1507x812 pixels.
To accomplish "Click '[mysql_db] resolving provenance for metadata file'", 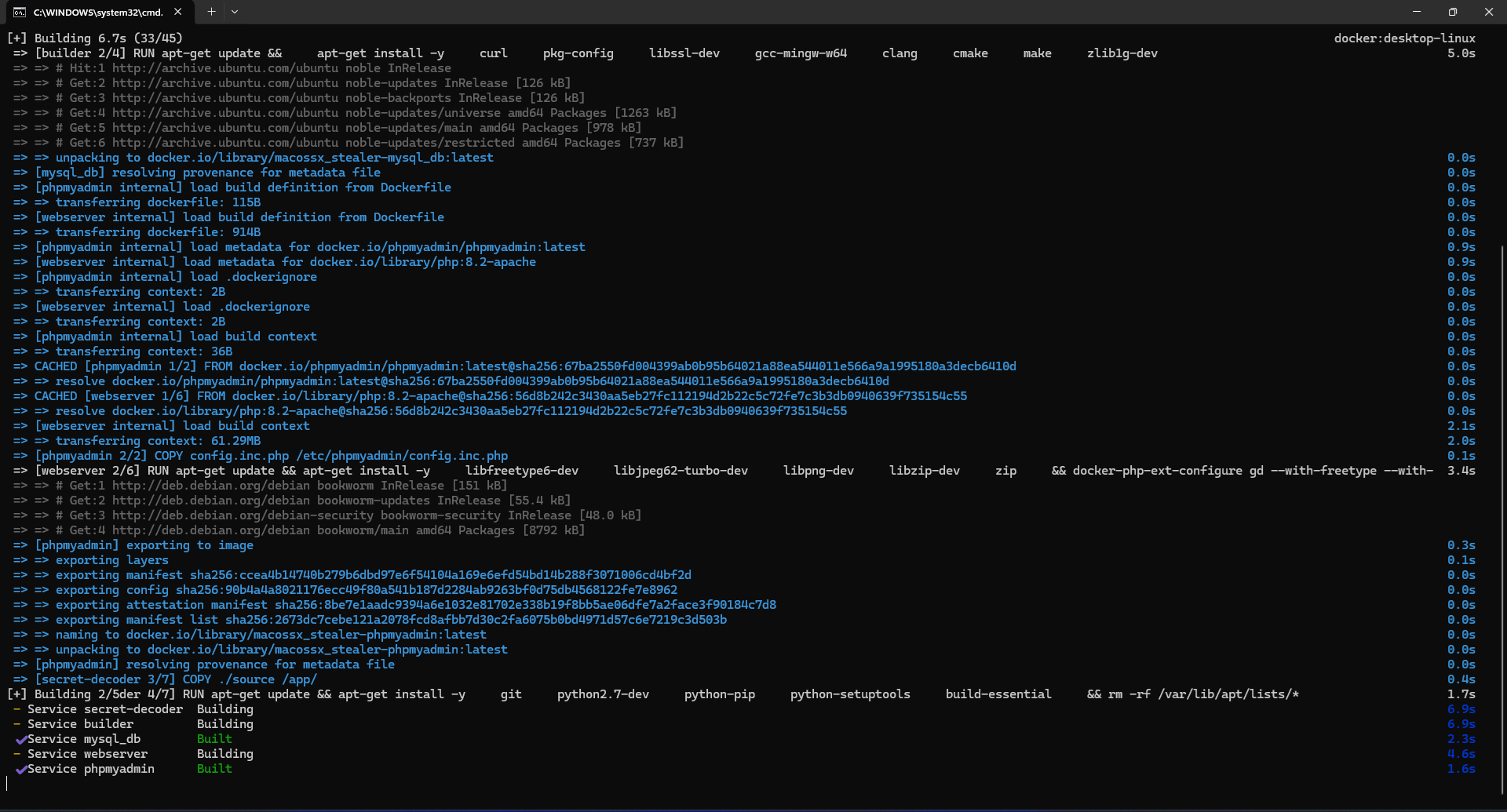I will click(197, 173).
